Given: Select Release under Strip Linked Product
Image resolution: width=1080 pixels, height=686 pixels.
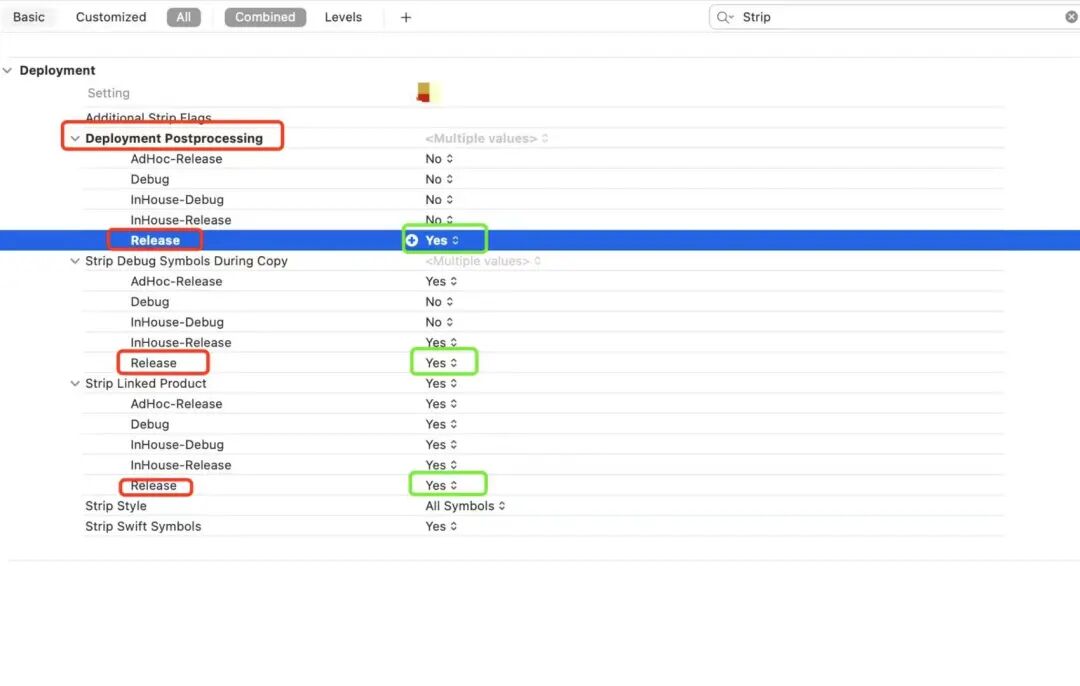Looking at the screenshot, I should tap(154, 486).
